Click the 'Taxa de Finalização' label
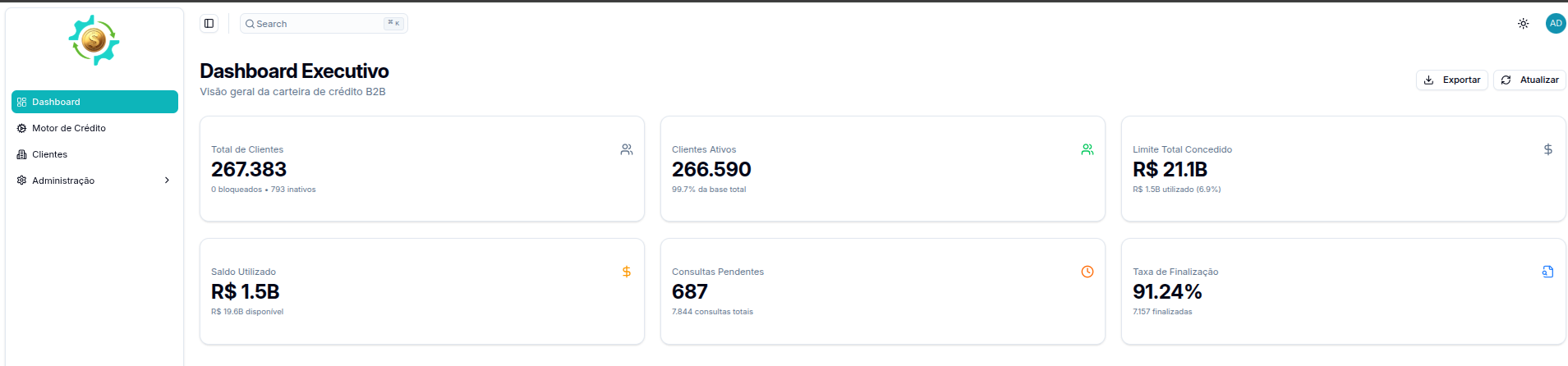Image resolution: width=1568 pixels, height=366 pixels. click(x=1175, y=272)
